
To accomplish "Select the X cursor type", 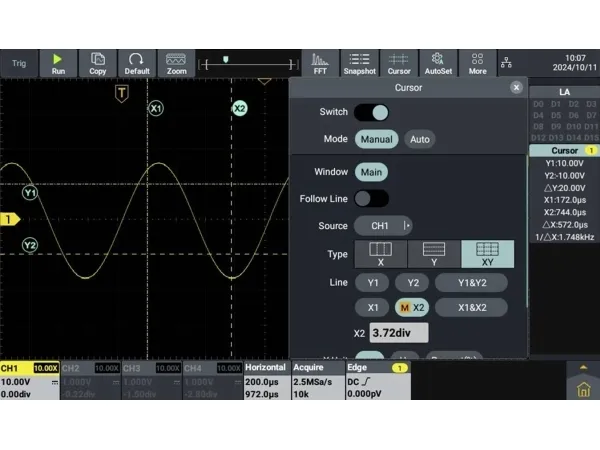I will (380, 254).
